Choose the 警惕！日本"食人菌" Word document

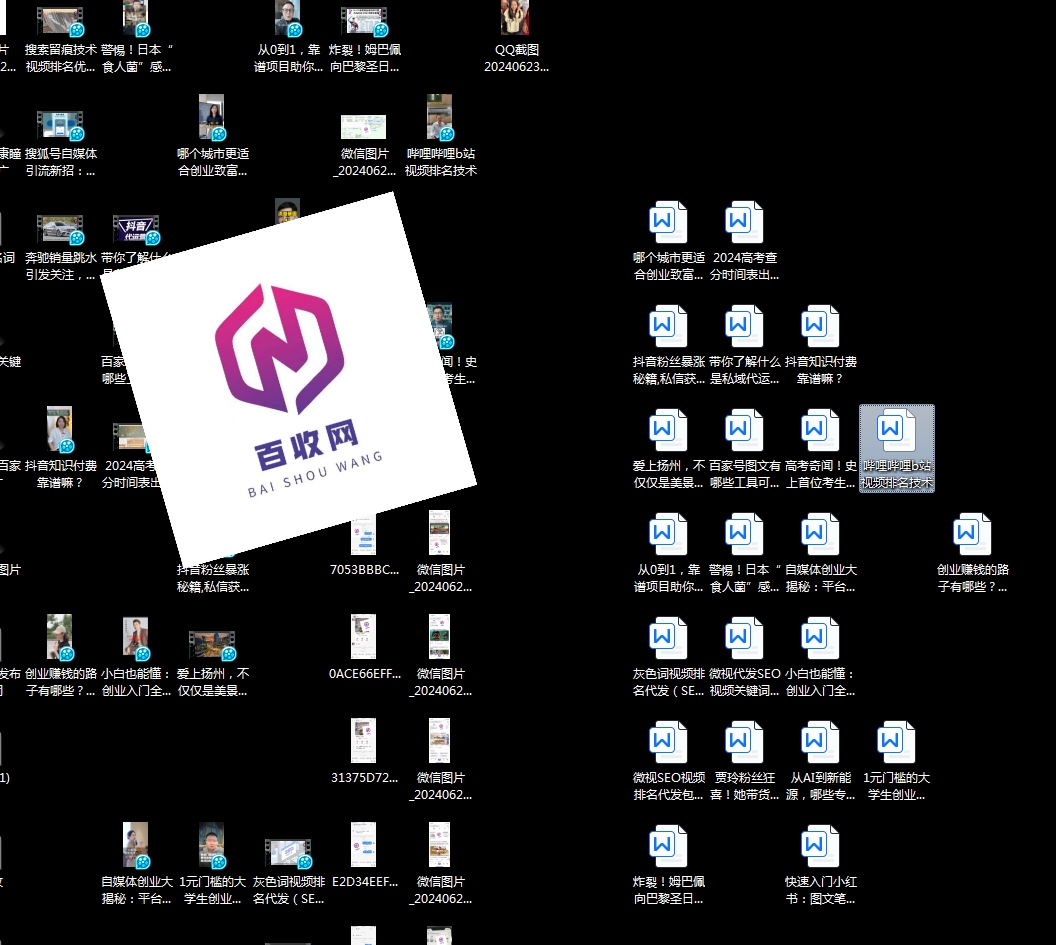coord(744,553)
